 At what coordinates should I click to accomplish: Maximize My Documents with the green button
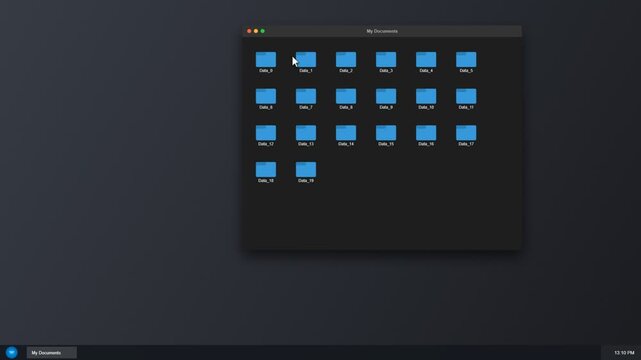click(262, 31)
